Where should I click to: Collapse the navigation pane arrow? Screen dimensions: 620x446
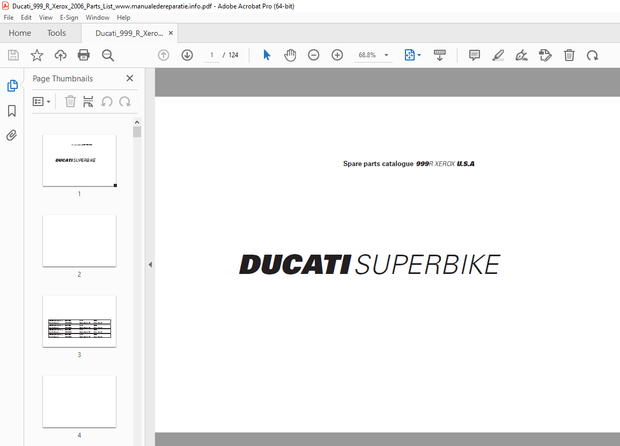pyautogui.click(x=150, y=265)
